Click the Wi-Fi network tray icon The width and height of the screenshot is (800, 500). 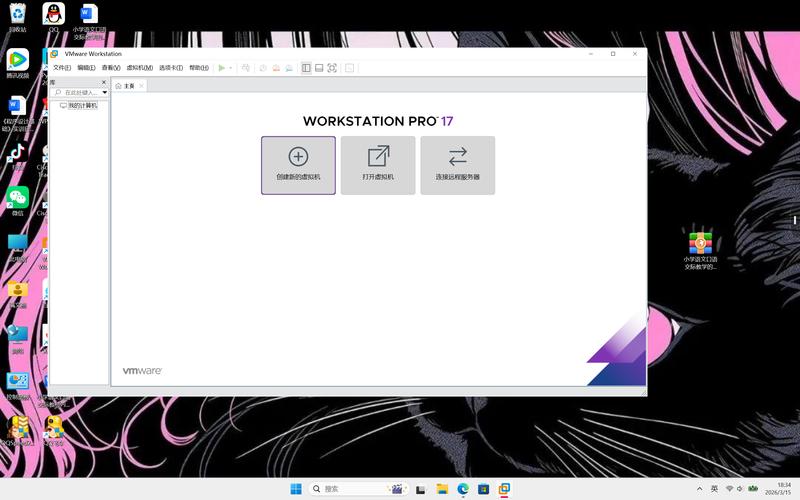click(x=730, y=489)
